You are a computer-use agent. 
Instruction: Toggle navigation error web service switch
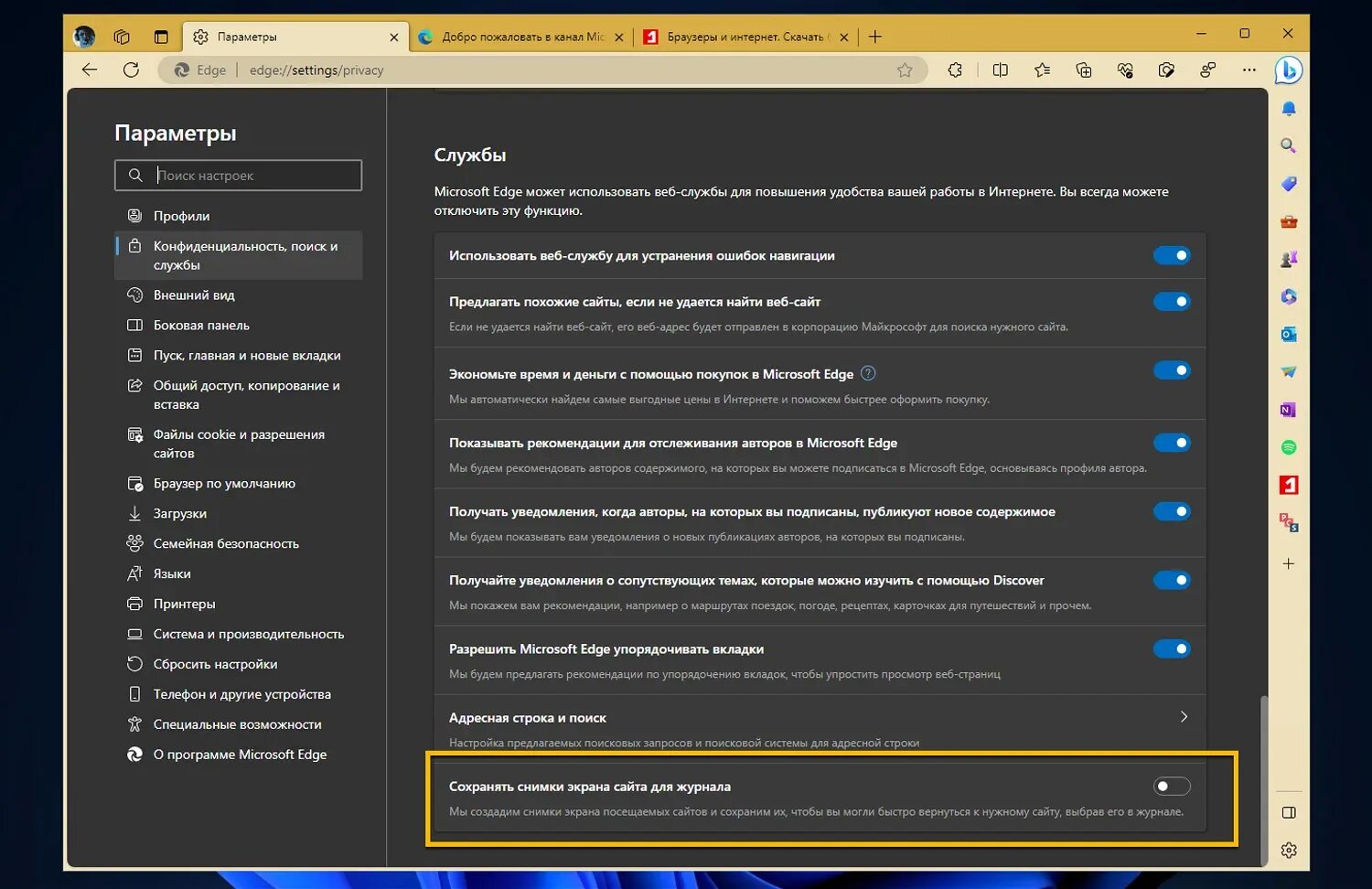(1172, 255)
